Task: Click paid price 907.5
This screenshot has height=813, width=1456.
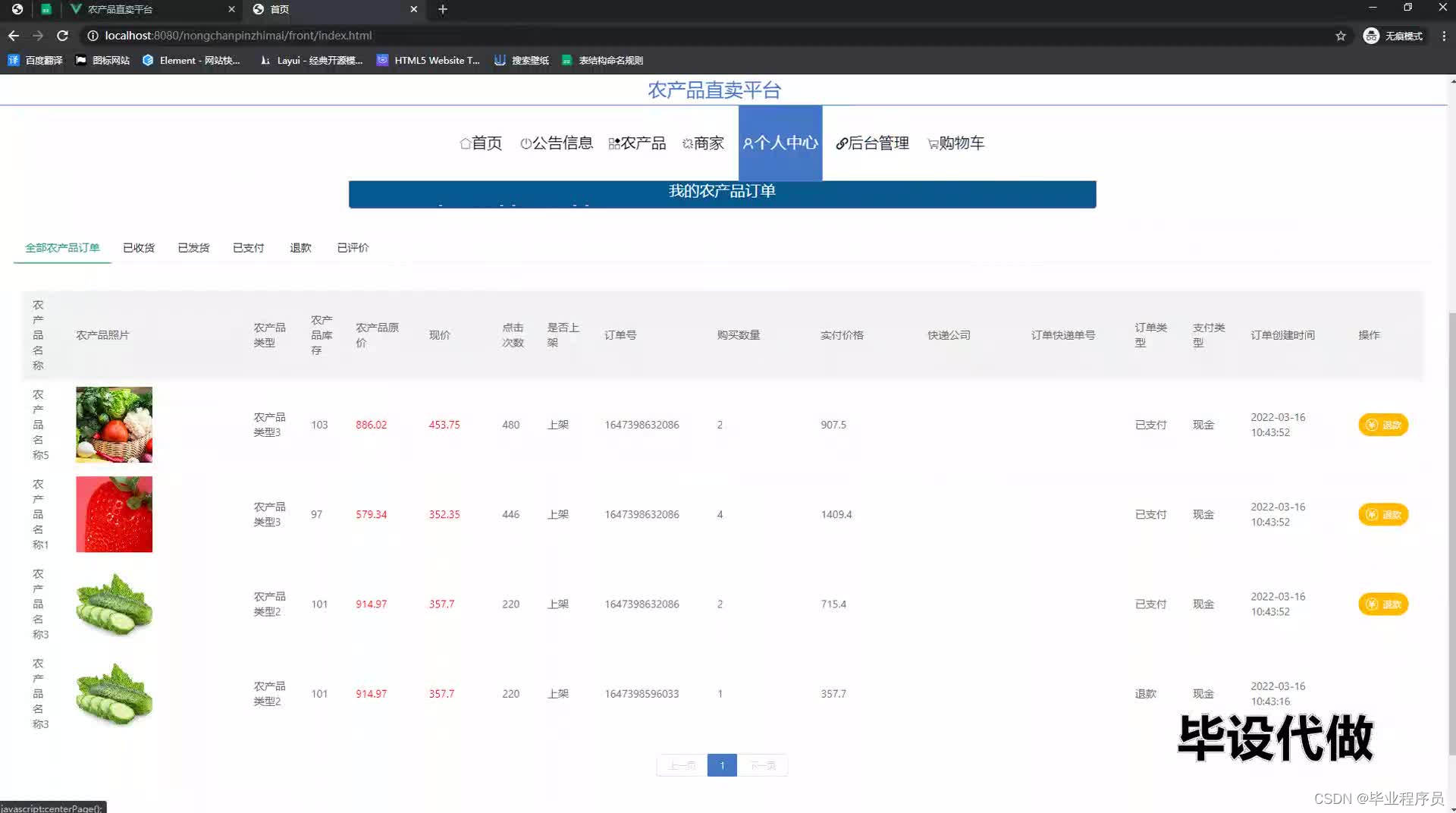Action: click(x=833, y=425)
